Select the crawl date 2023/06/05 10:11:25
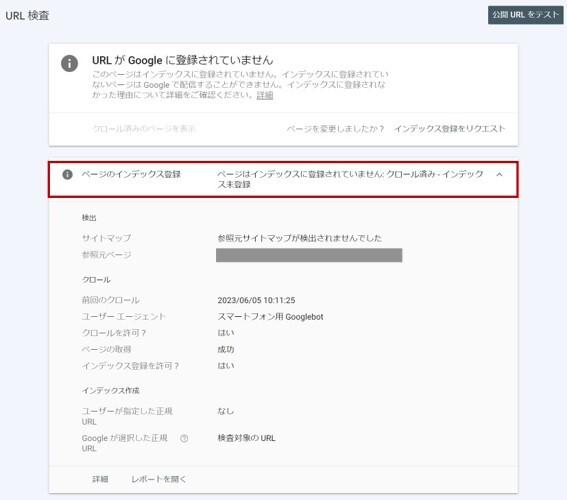The image size is (567, 500). point(256,300)
